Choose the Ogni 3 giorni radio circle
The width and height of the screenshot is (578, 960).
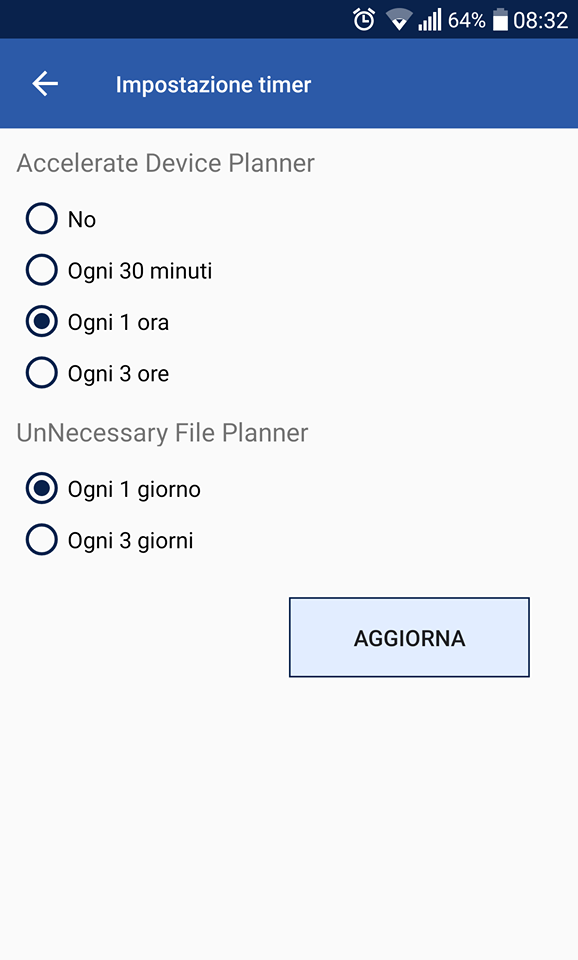point(42,540)
